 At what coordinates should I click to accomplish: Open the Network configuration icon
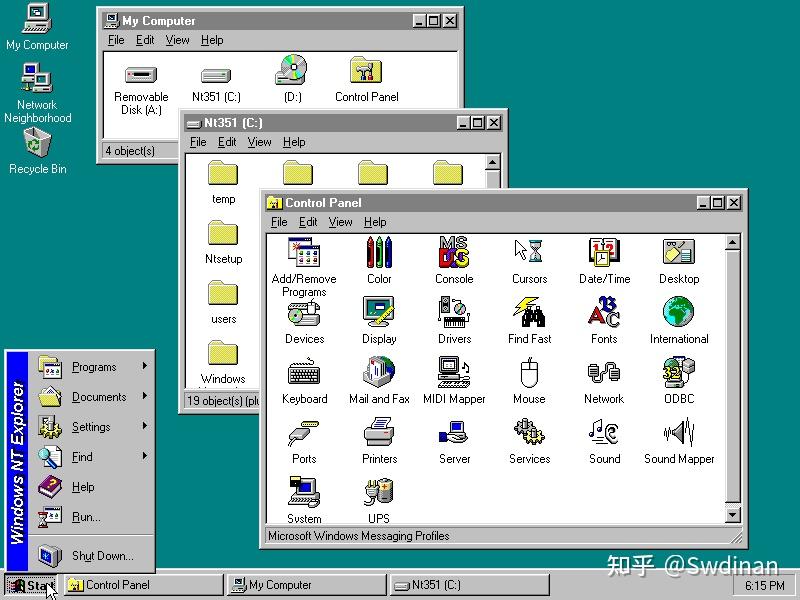604,374
